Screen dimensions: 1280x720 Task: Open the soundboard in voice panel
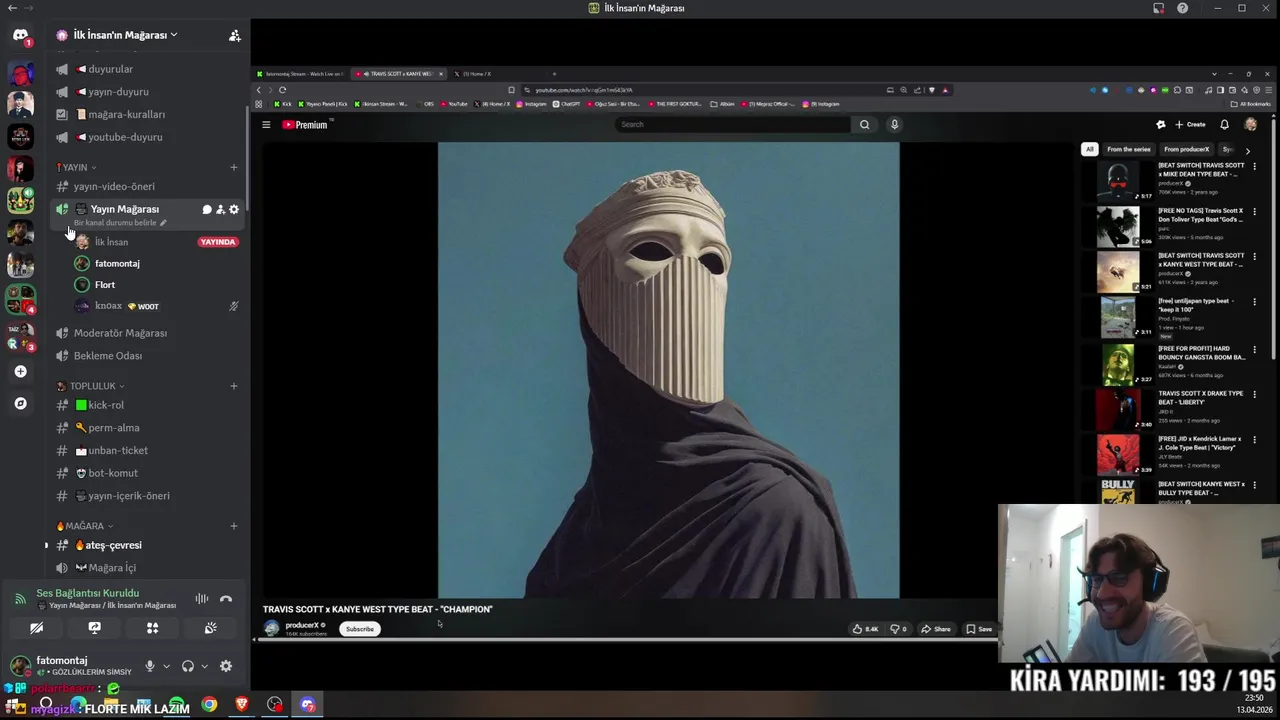pos(211,628)
